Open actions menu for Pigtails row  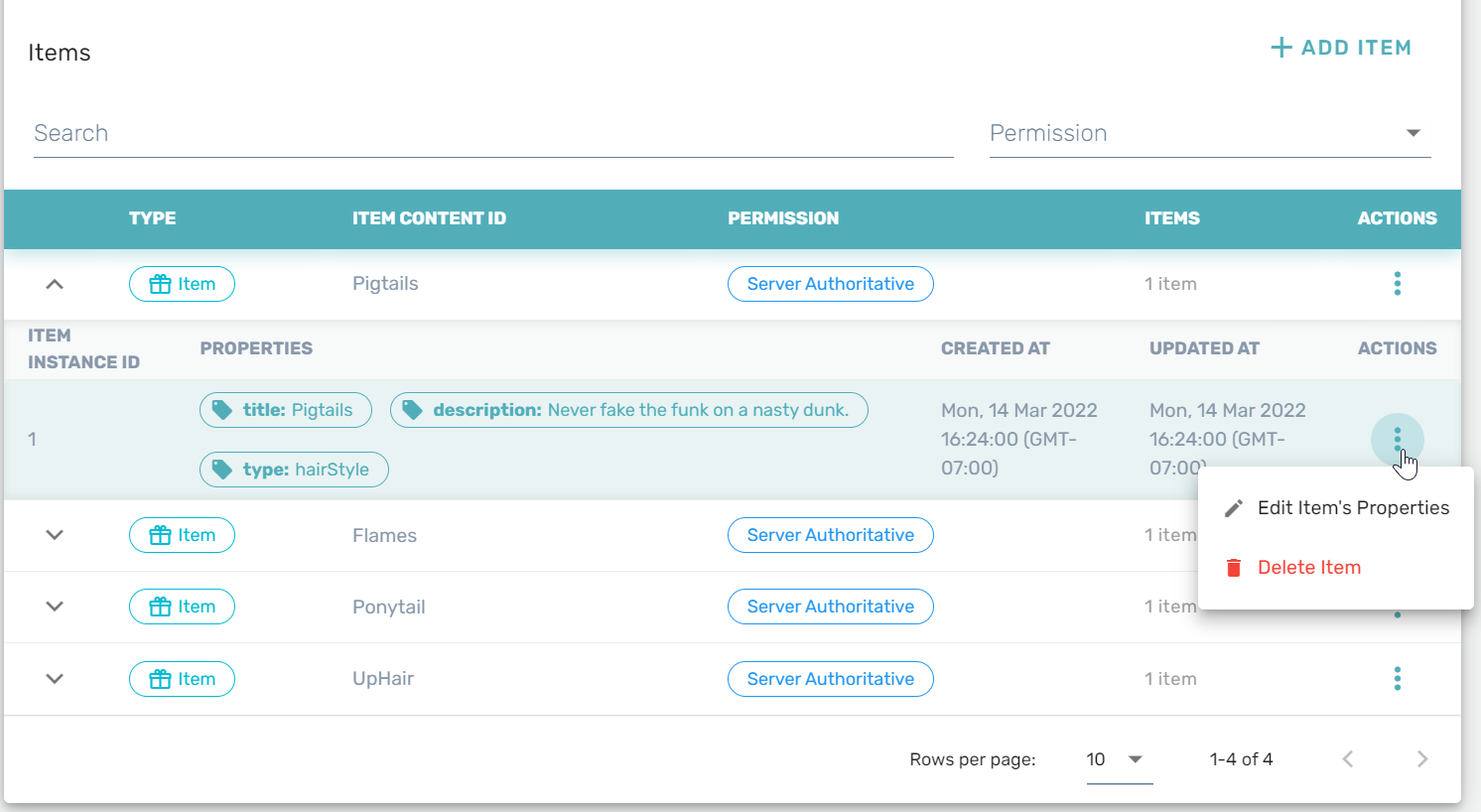click(x=1397, y=284)
